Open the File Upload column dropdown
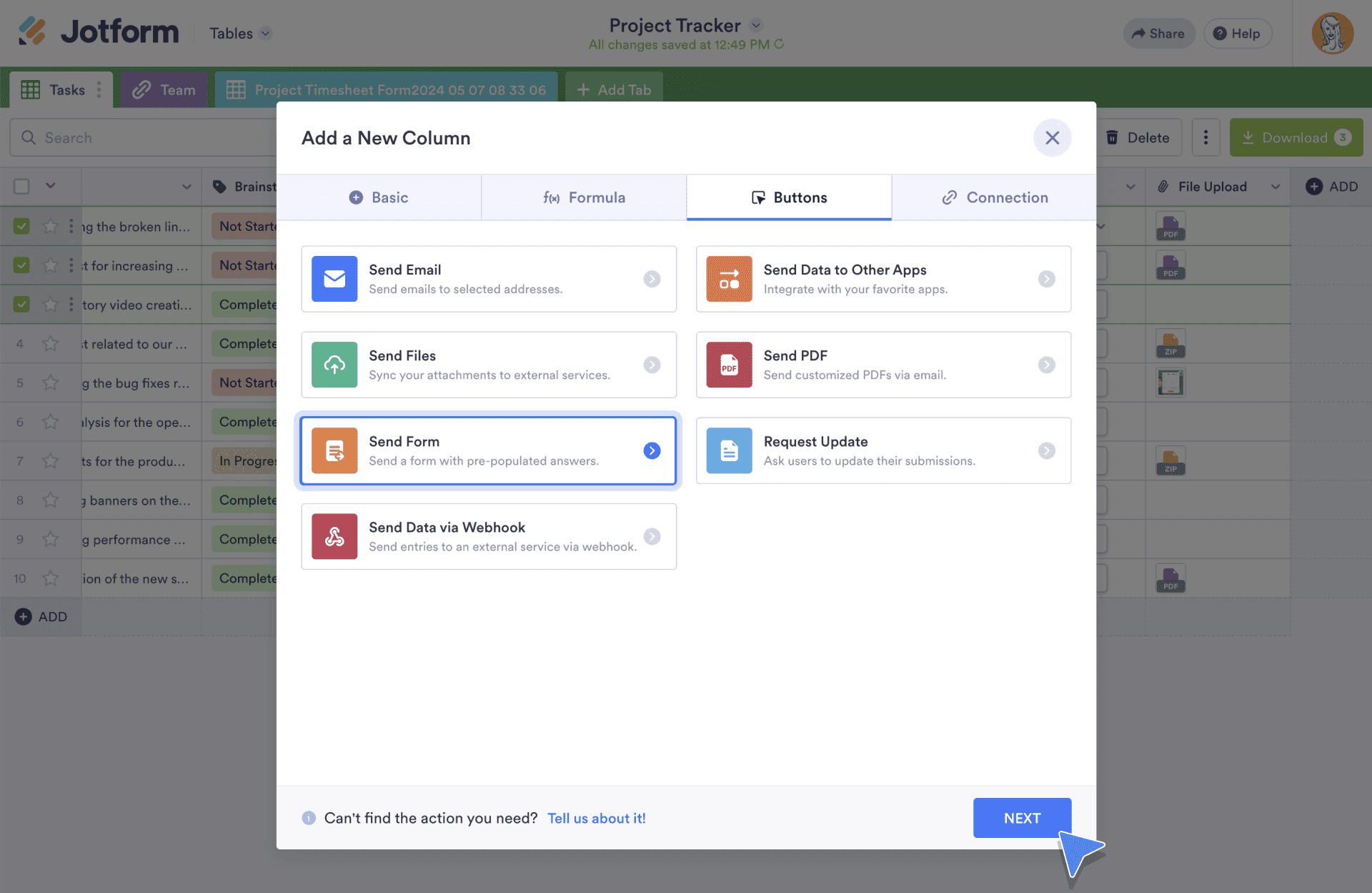Image resolution: width=1372 pixels, height=893 pixels. 1276,187
